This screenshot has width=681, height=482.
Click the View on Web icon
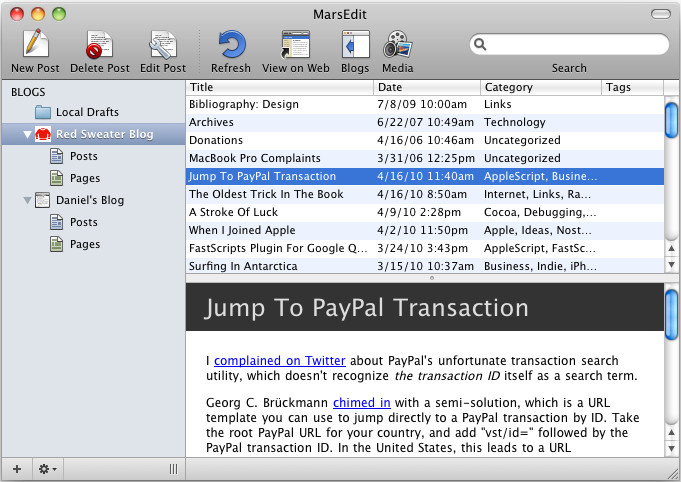[x=296, y=45]
